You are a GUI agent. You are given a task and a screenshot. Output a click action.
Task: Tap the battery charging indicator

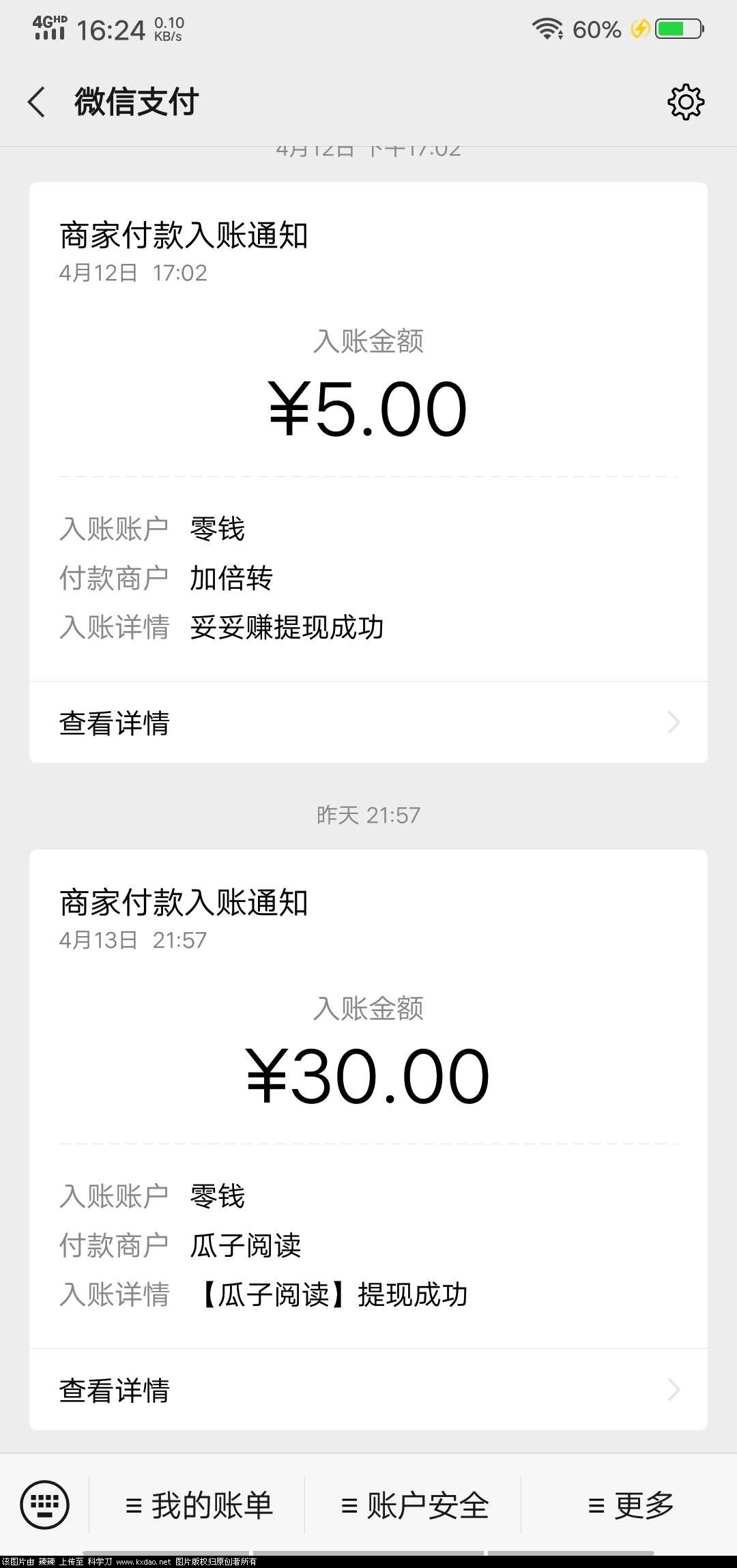click(679, 29)
